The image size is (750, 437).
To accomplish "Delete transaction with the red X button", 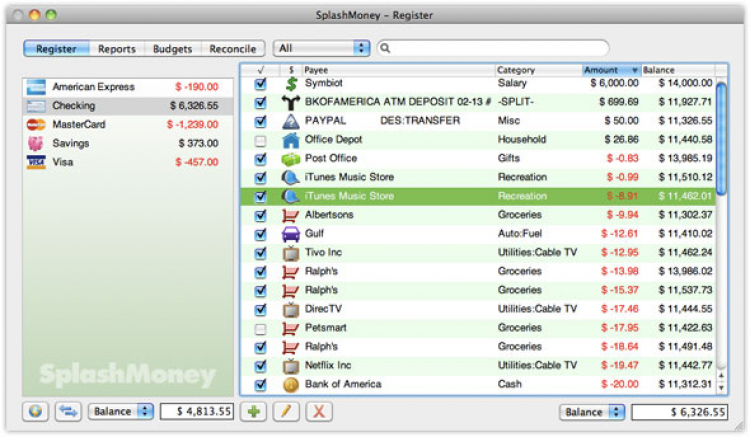I will click(319, 411).
